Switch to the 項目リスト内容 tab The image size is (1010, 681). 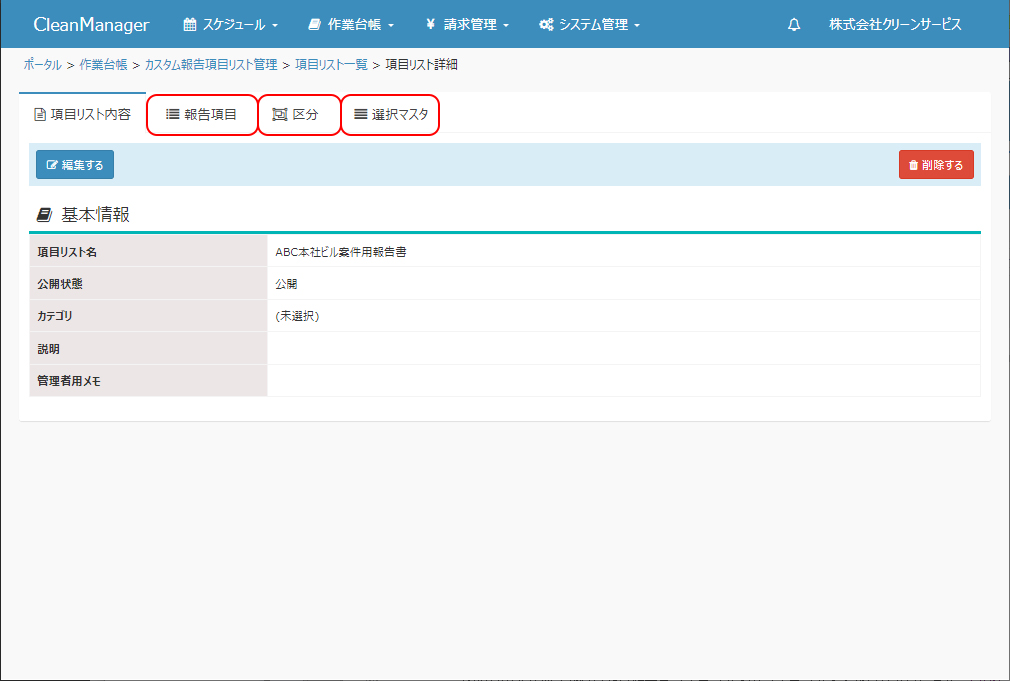point(82,115)
